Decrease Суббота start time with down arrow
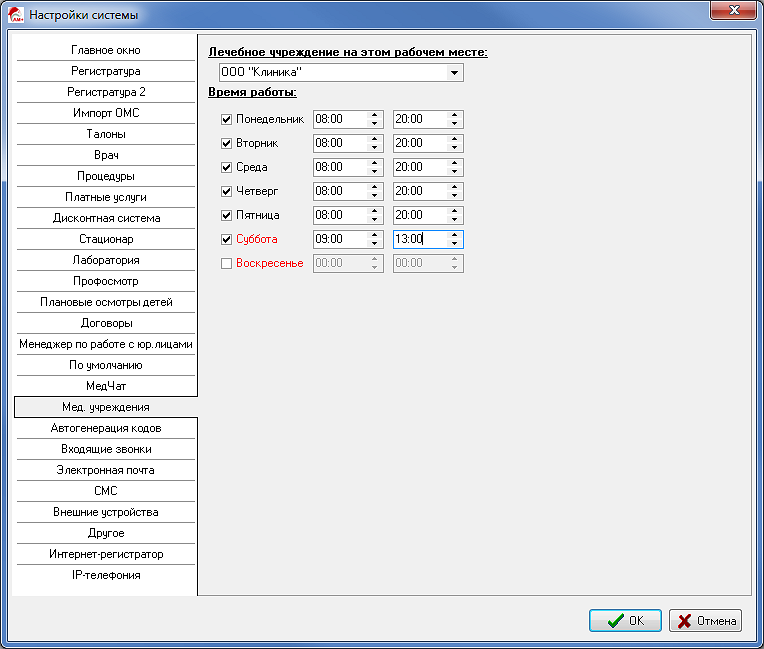764x649 pixels. 374,243
